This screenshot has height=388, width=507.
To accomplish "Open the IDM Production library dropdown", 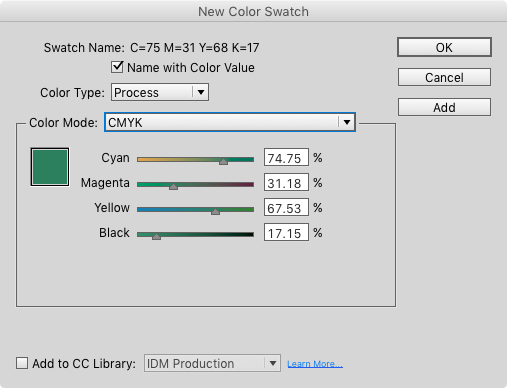I will tap(212, 363).
